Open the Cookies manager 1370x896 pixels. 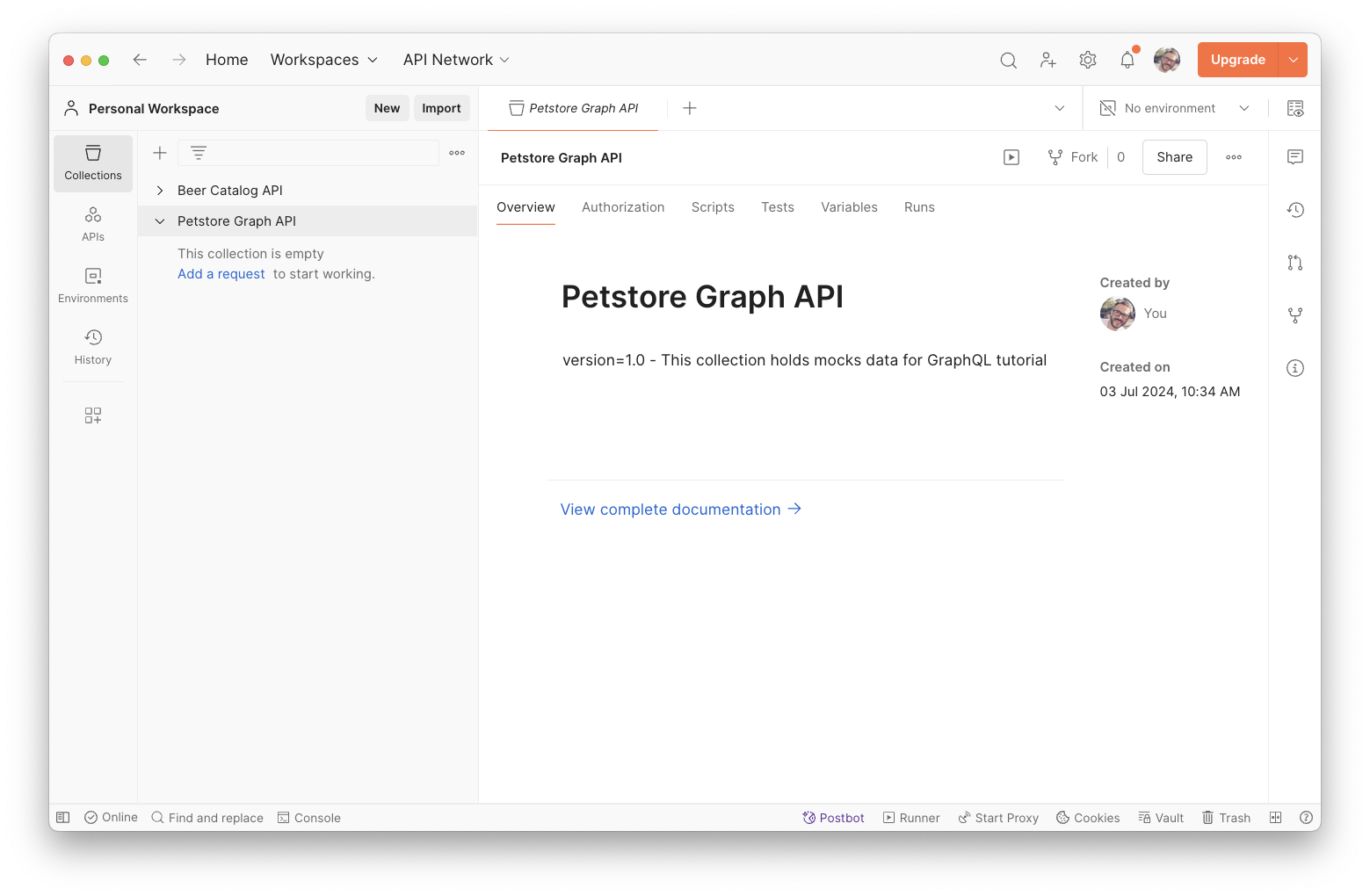click(1088, 817)
